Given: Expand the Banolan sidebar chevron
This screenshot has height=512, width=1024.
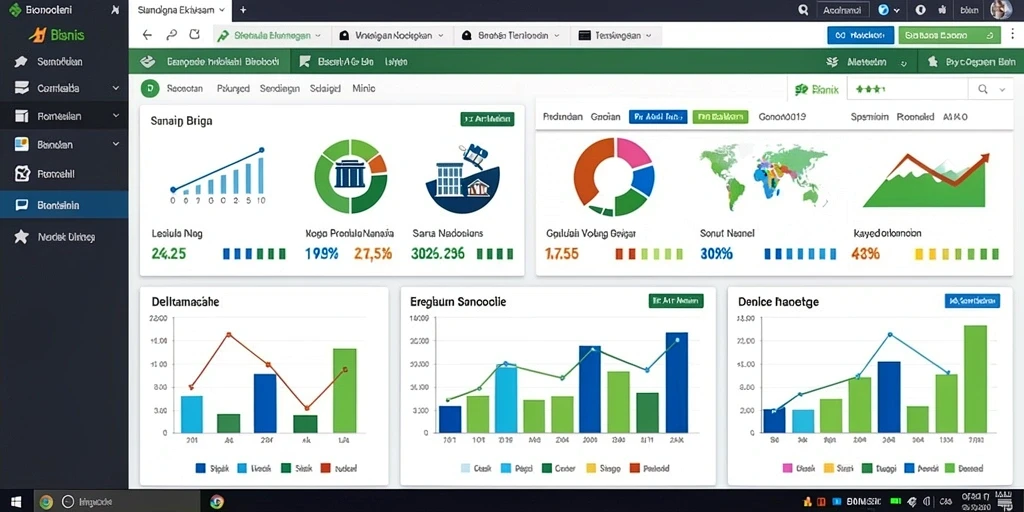Looking at the screenshot, I should [116, 144].
